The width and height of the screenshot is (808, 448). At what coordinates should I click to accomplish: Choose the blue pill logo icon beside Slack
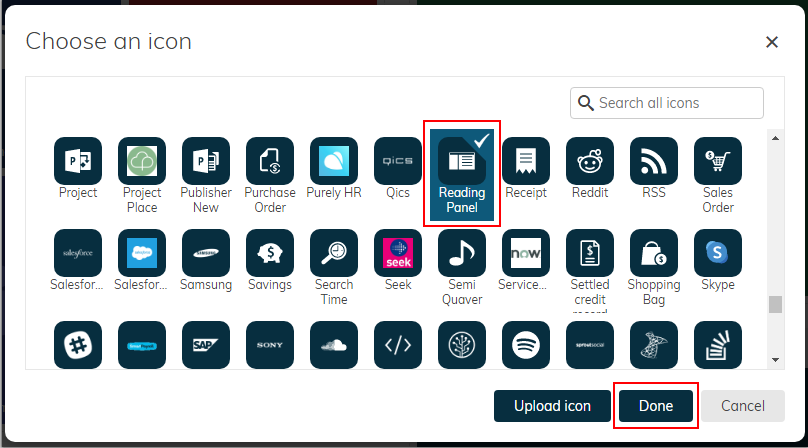point(142,345)
